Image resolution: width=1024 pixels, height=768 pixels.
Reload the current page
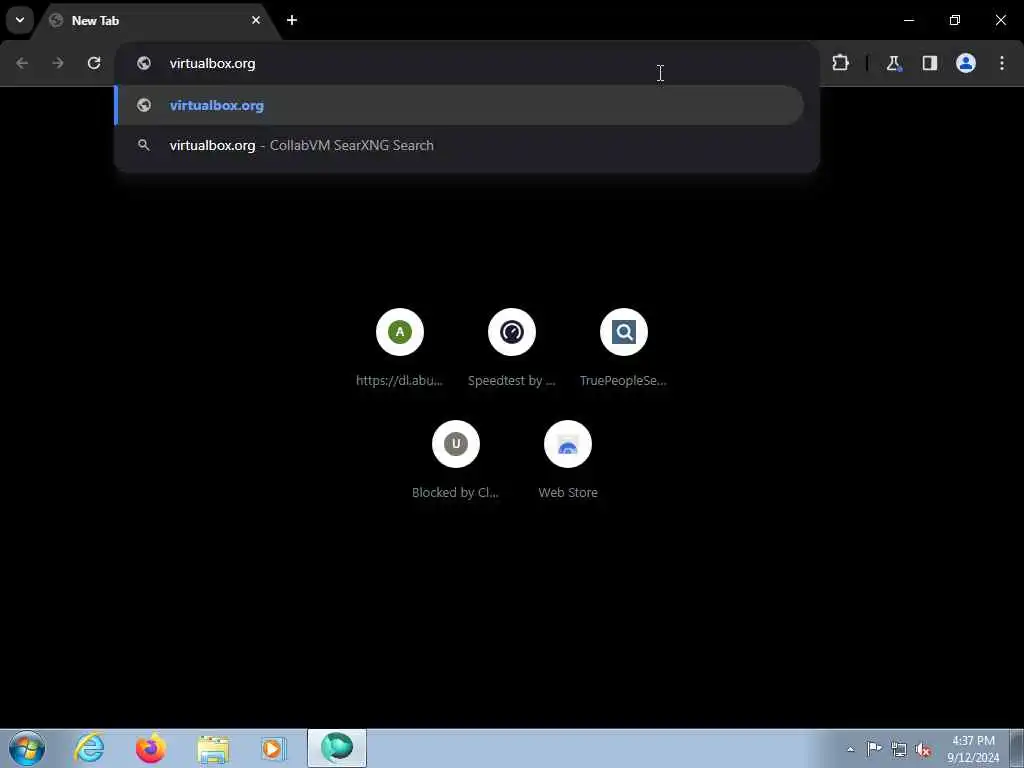coord(94,63)
